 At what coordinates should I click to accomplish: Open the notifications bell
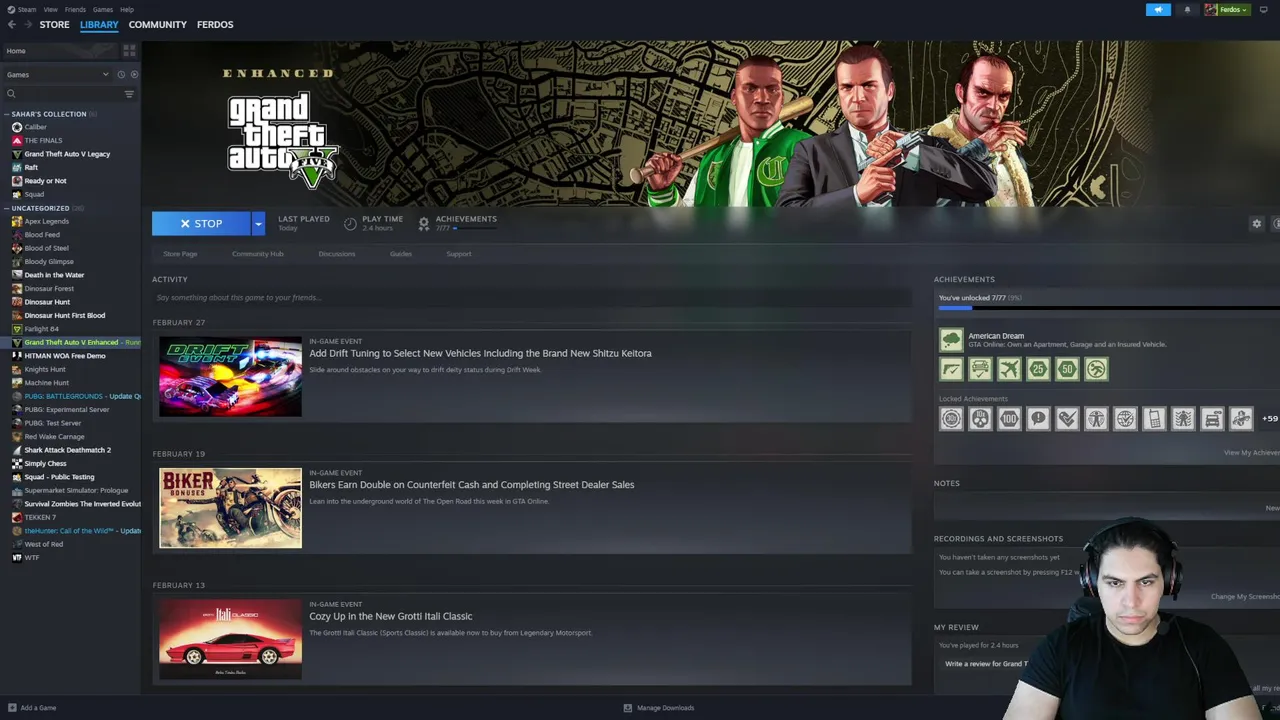coord(1187,9)
